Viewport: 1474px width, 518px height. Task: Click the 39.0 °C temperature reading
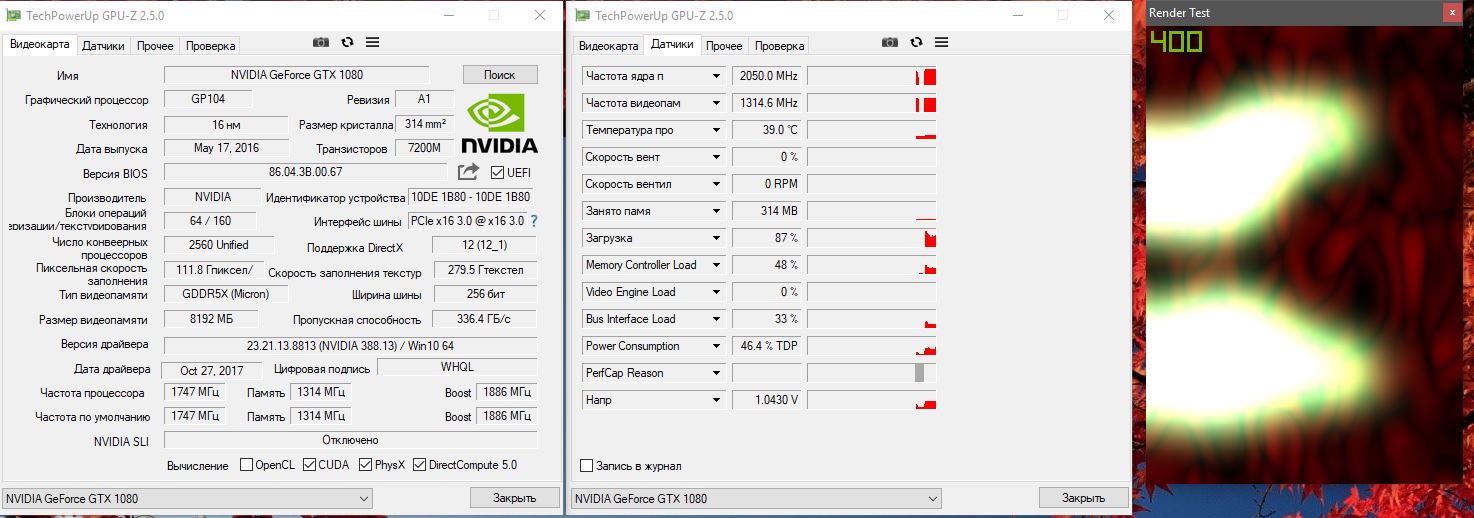768,130
